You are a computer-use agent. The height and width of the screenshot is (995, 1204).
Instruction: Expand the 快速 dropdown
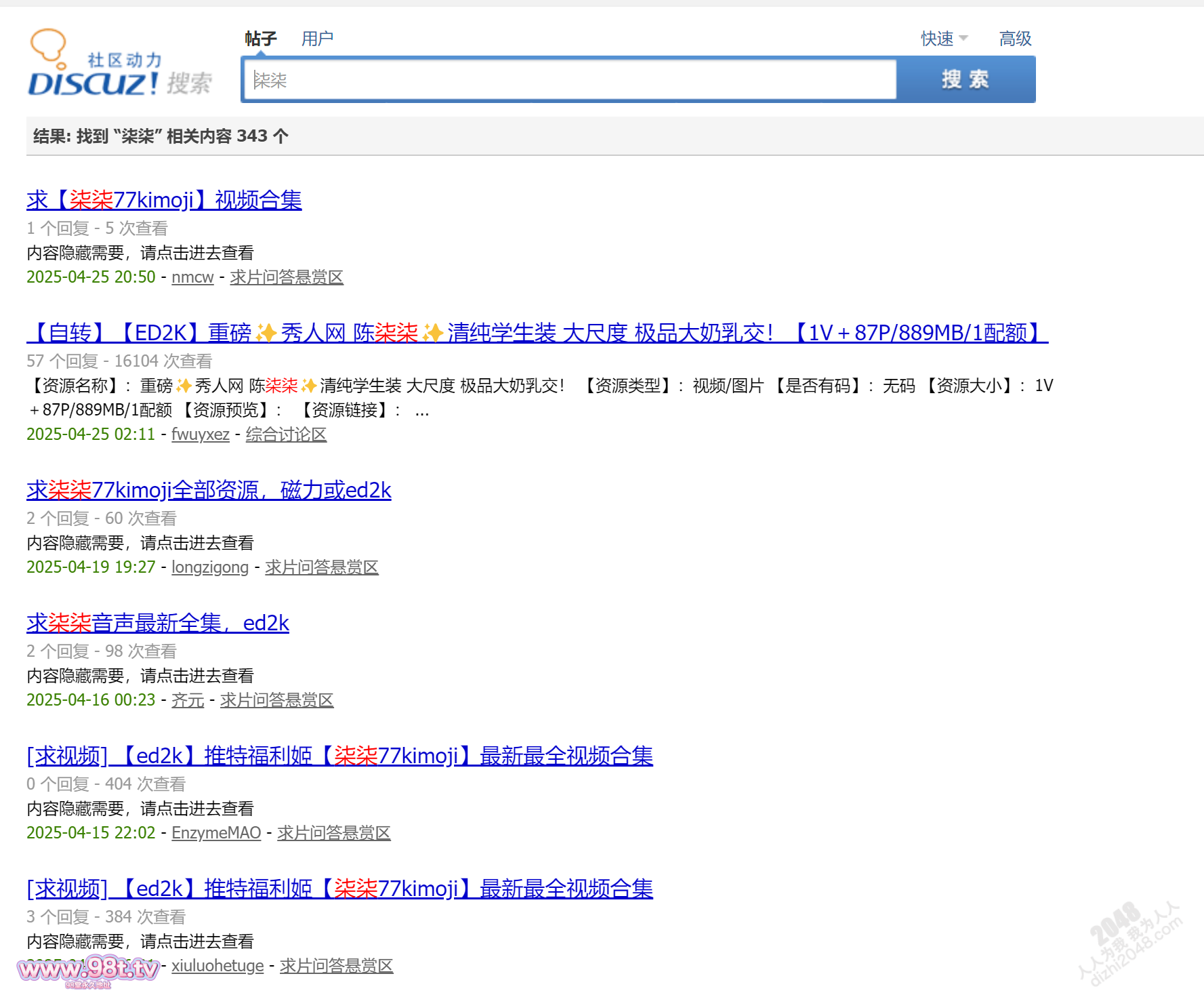(x=943, y=39)
